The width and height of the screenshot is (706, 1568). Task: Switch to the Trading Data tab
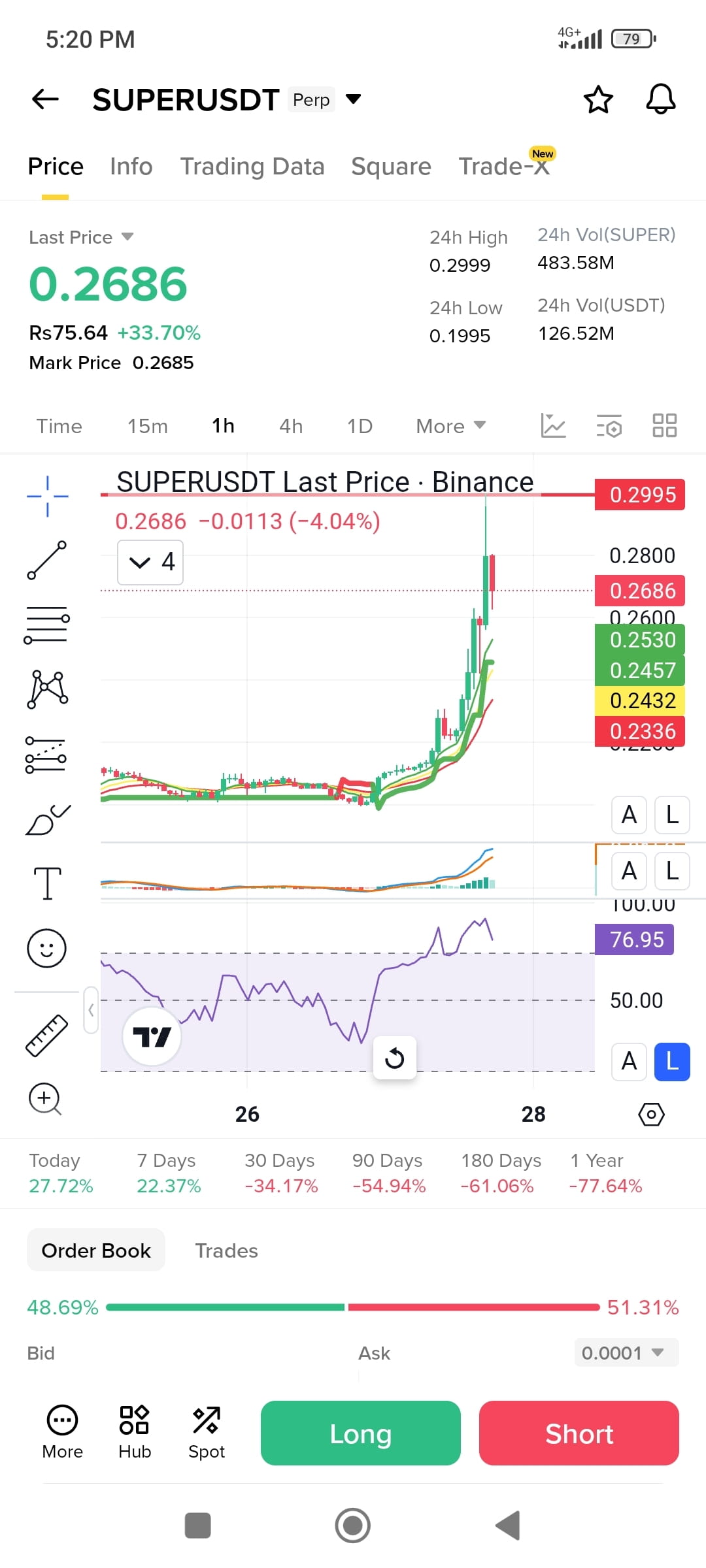tap(252, 167)
